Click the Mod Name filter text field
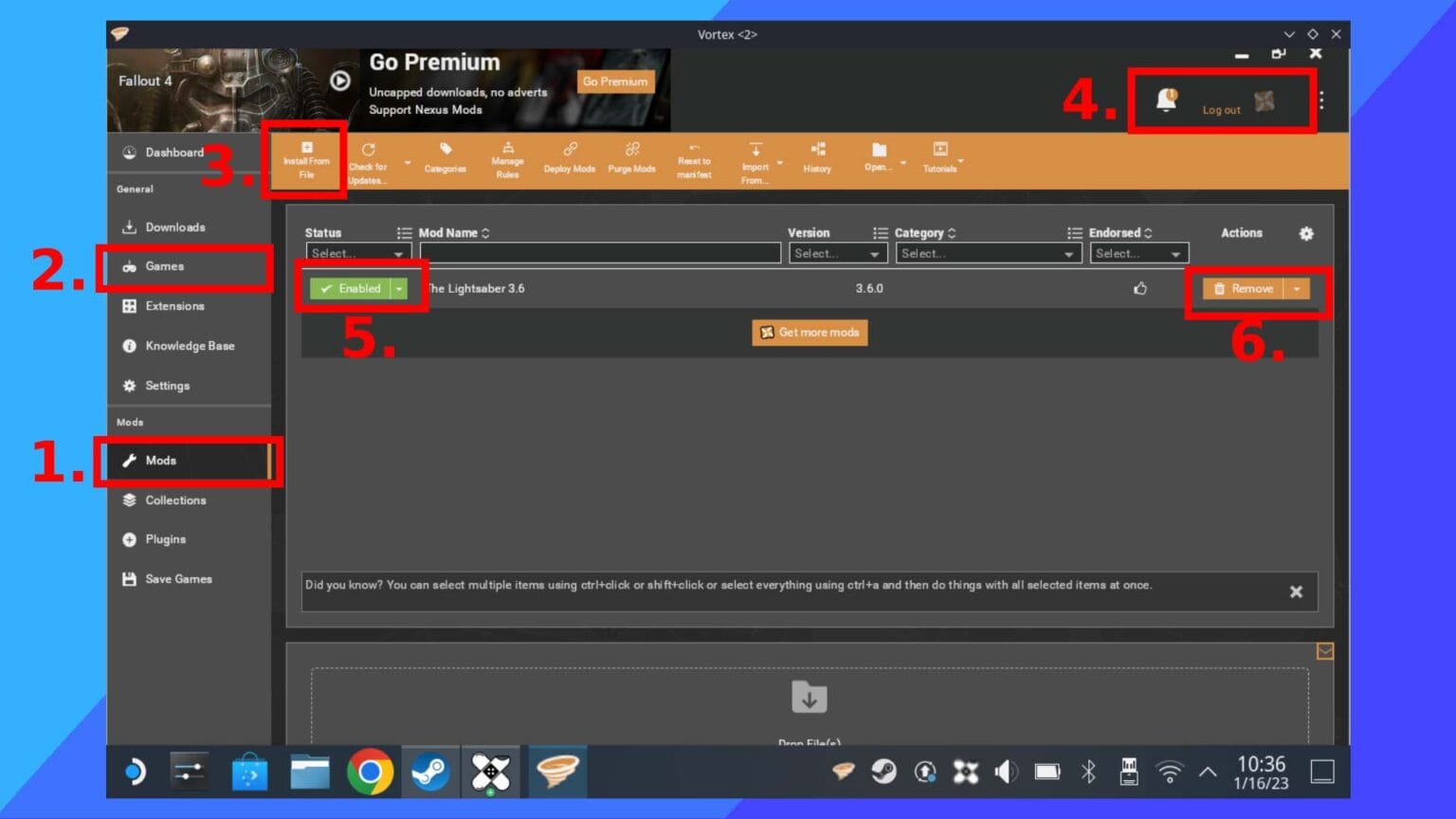 point(600,254)
